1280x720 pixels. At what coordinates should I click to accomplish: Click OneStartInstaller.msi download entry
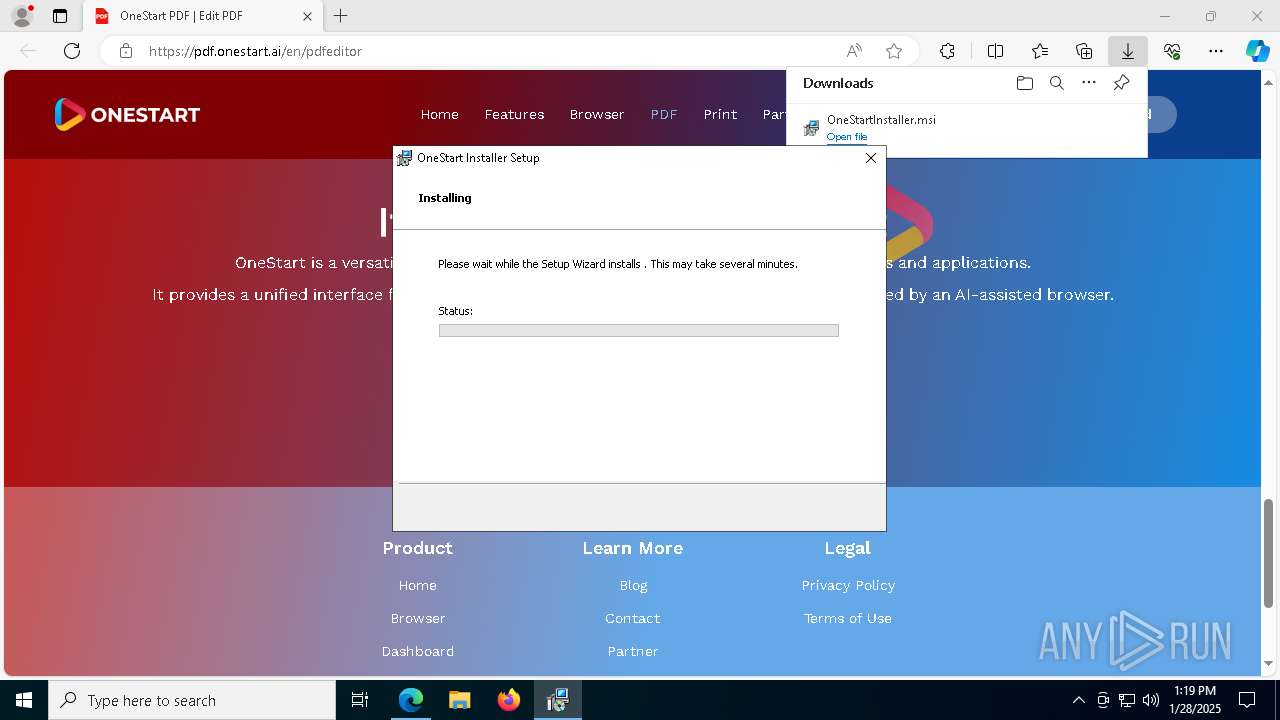pyautogui.click(x=966, y=127)
